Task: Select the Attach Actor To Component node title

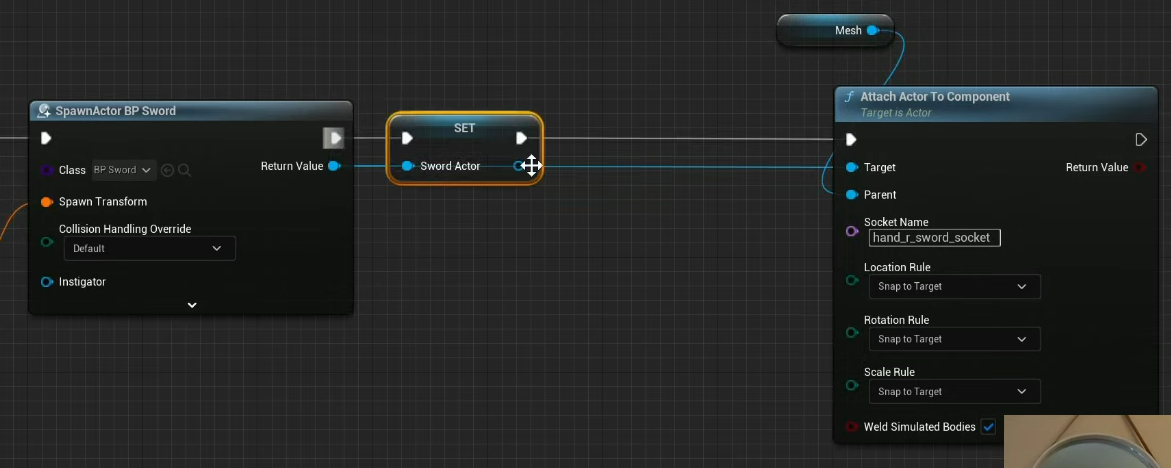Action: coord(935,97)
